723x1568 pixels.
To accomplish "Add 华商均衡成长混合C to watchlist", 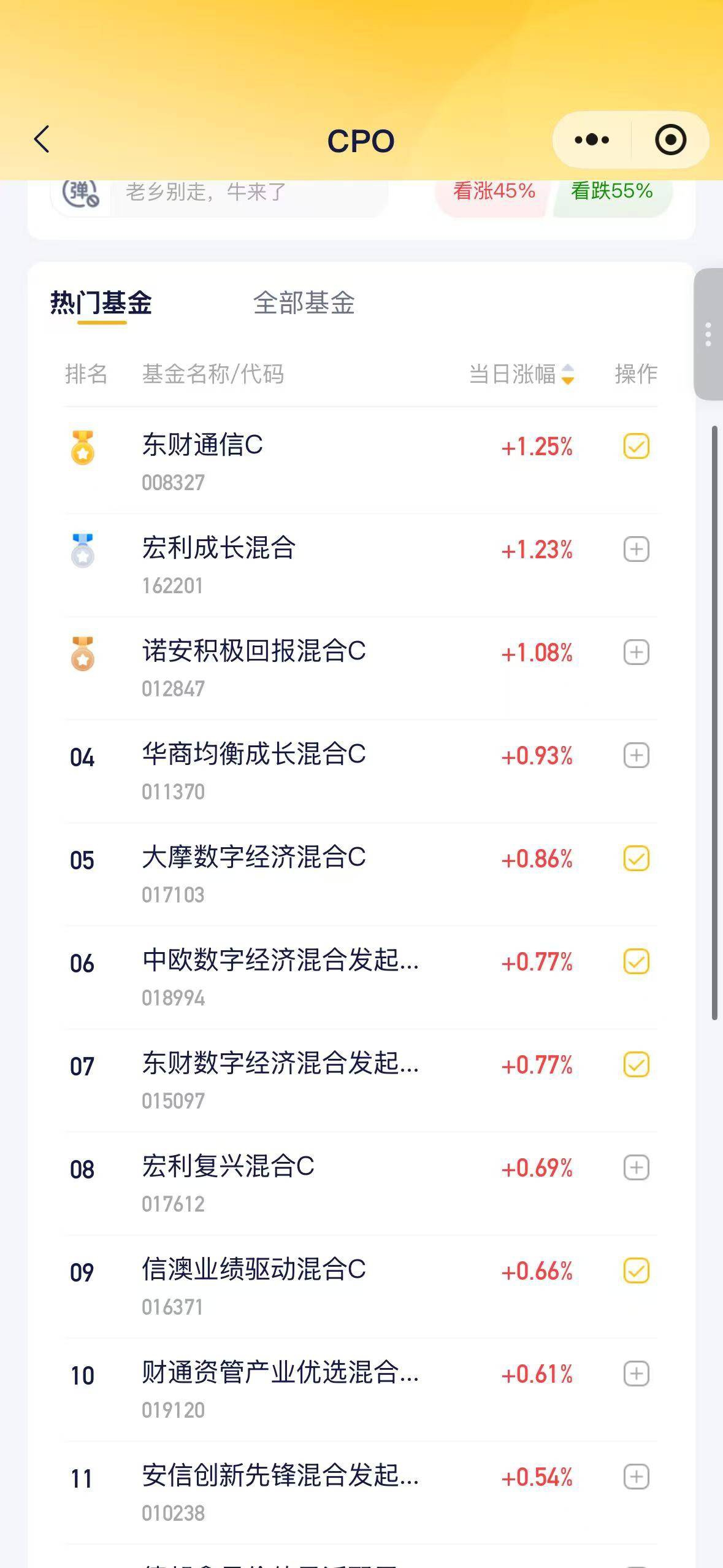I will coord(636,755).
